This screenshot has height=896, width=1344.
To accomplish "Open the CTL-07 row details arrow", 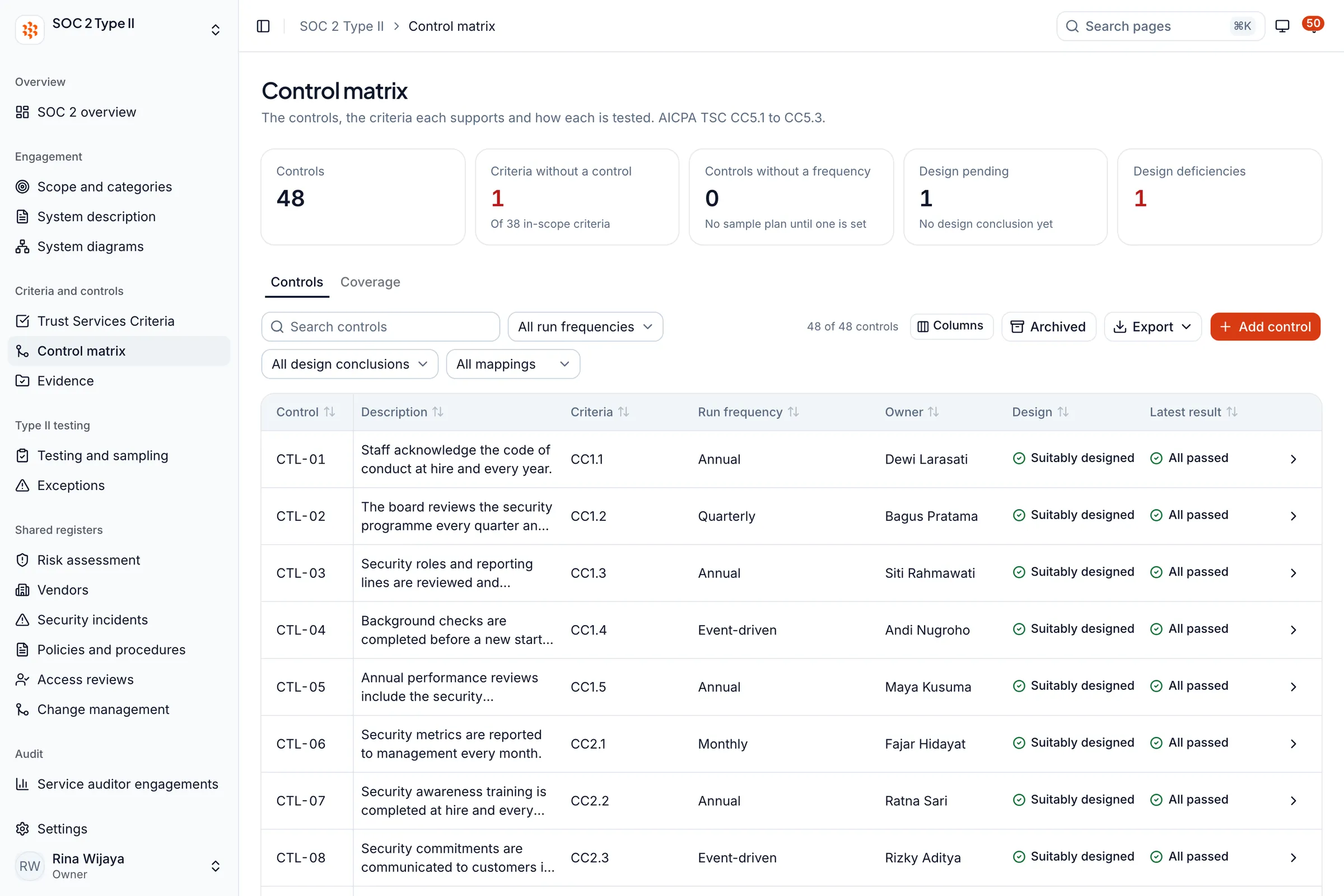I will (1294, 801).
